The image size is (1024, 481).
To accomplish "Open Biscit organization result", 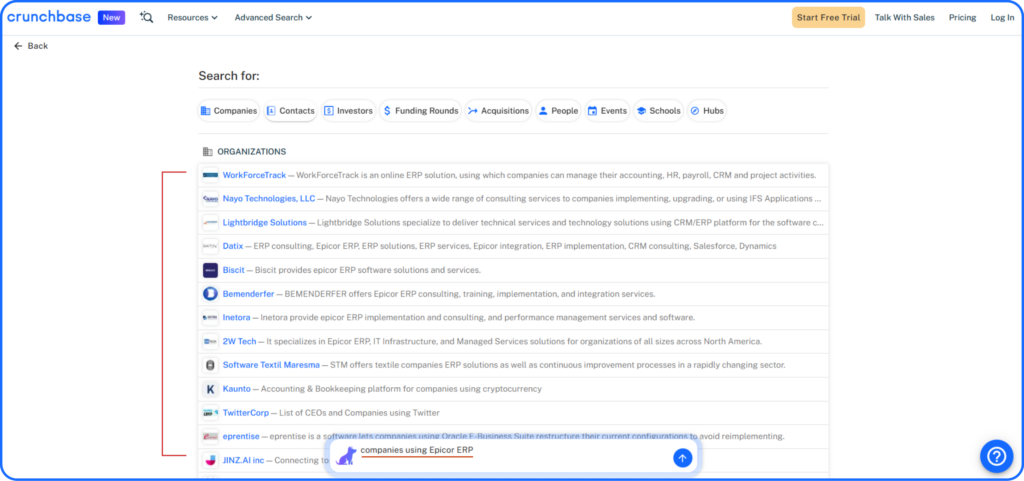I will tap(234, 270).
